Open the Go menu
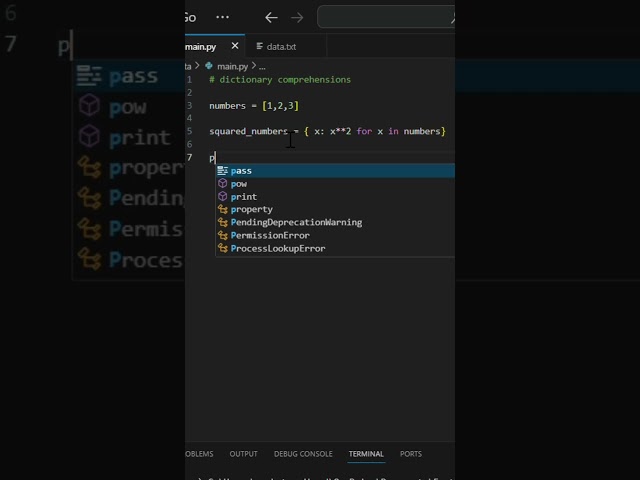Image resolution: width=640 pixels, height=480 pixels. pyautogui.click(x=191, y=18)
